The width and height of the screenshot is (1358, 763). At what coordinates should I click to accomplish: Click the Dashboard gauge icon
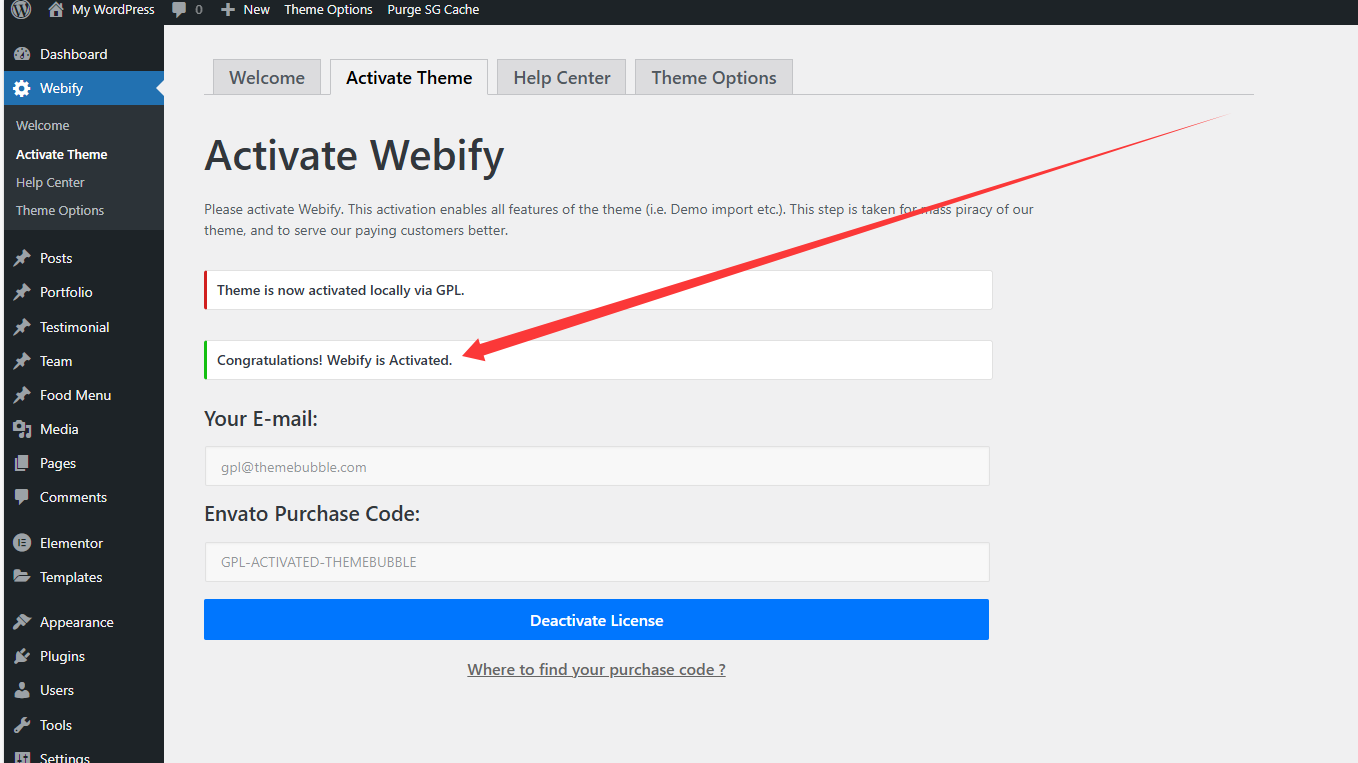pyautogui.click(x=22, y=54)
